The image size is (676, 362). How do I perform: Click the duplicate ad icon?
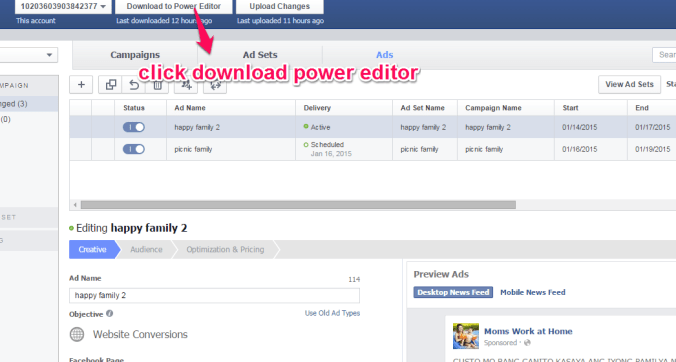tap(111, 84)
